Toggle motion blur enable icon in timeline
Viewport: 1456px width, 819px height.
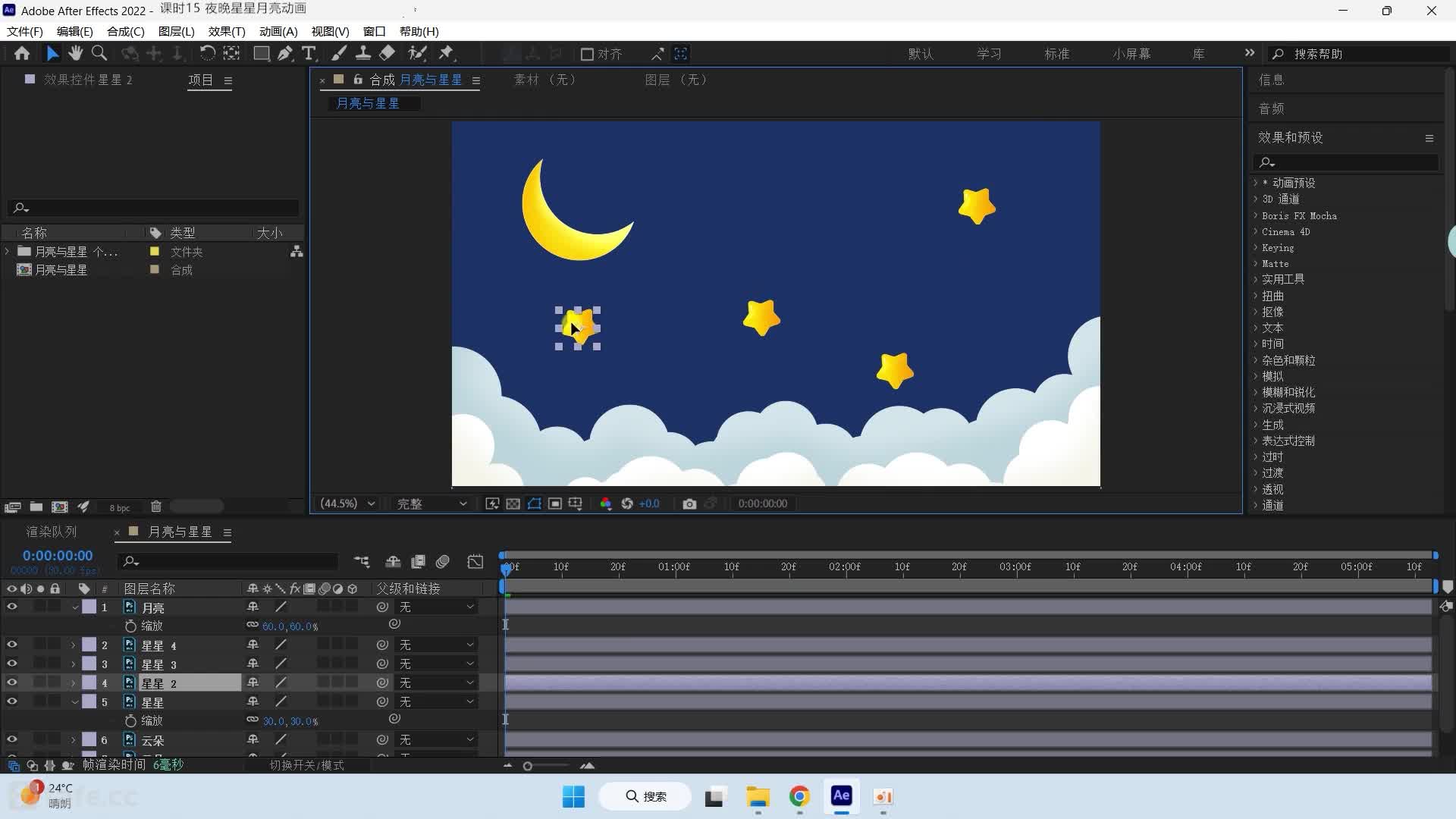pos(443,562)
